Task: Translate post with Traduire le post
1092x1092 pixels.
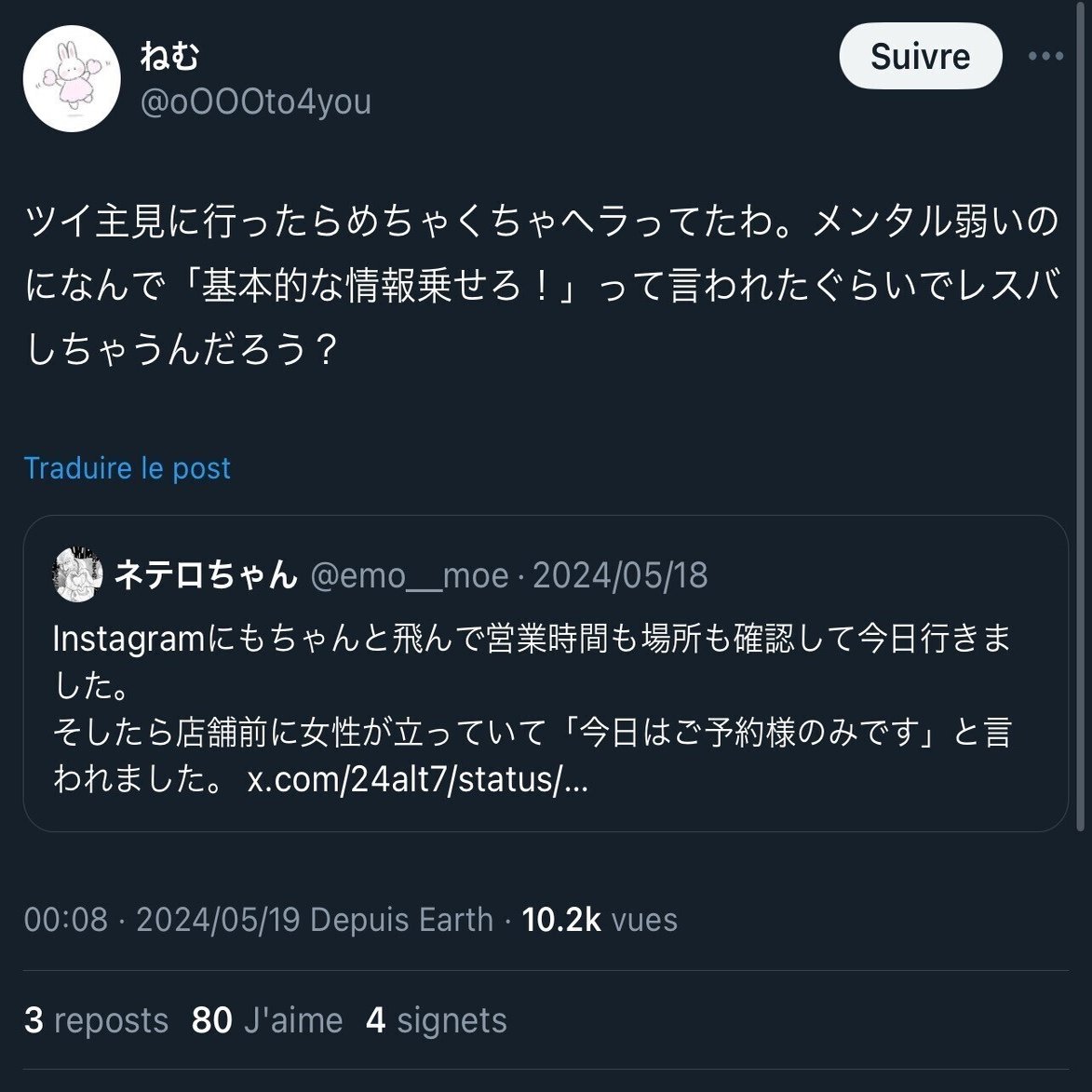Action: [x=127, y=468]
